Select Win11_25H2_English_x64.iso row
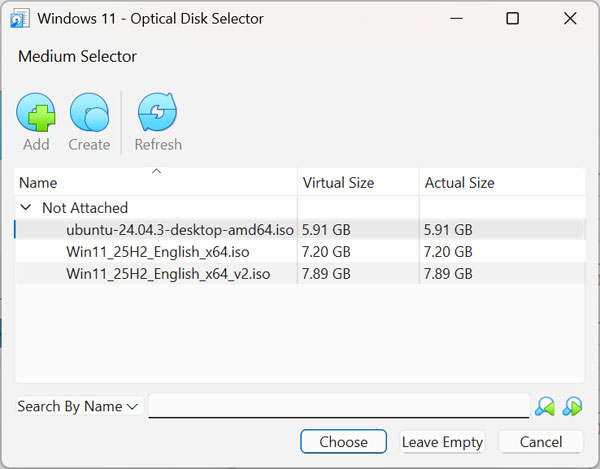Viewport: 600px width, 469px height. pyautogui.click(x=300, y=252)
